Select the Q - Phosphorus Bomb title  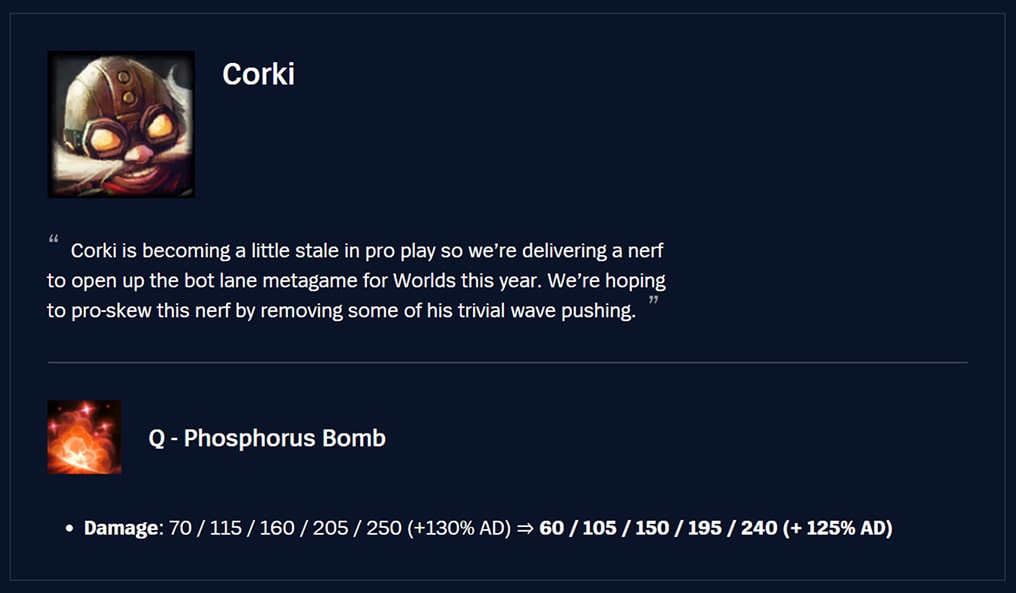point(267,438)
